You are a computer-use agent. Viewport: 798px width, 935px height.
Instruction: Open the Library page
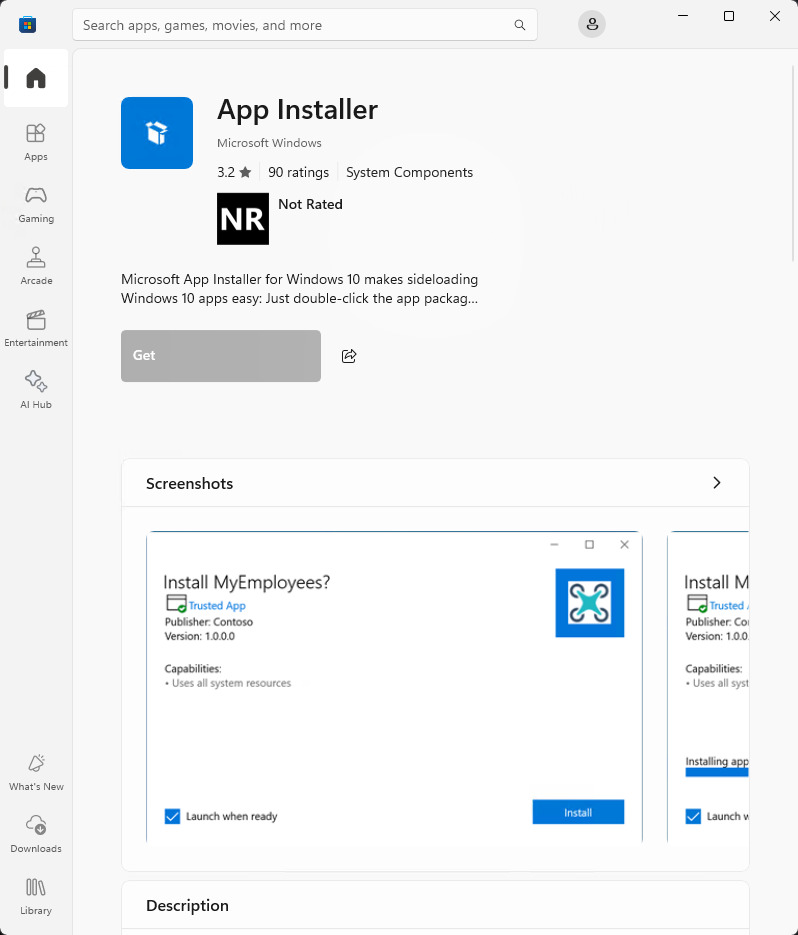[36, 897]
